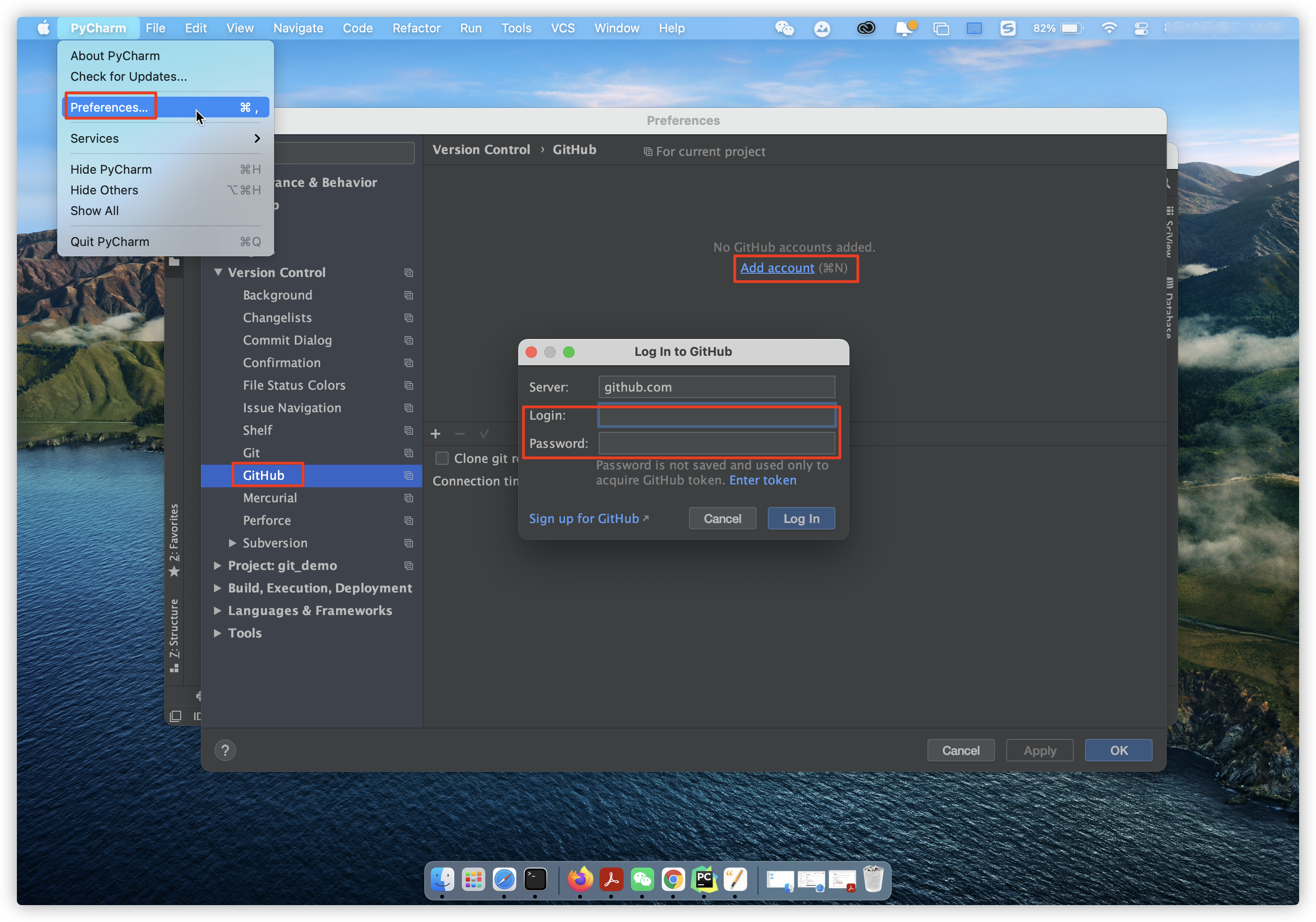Screen dimensions: 1316x922
Task: Click OK in Preferences window
Action: [1118, 750]
